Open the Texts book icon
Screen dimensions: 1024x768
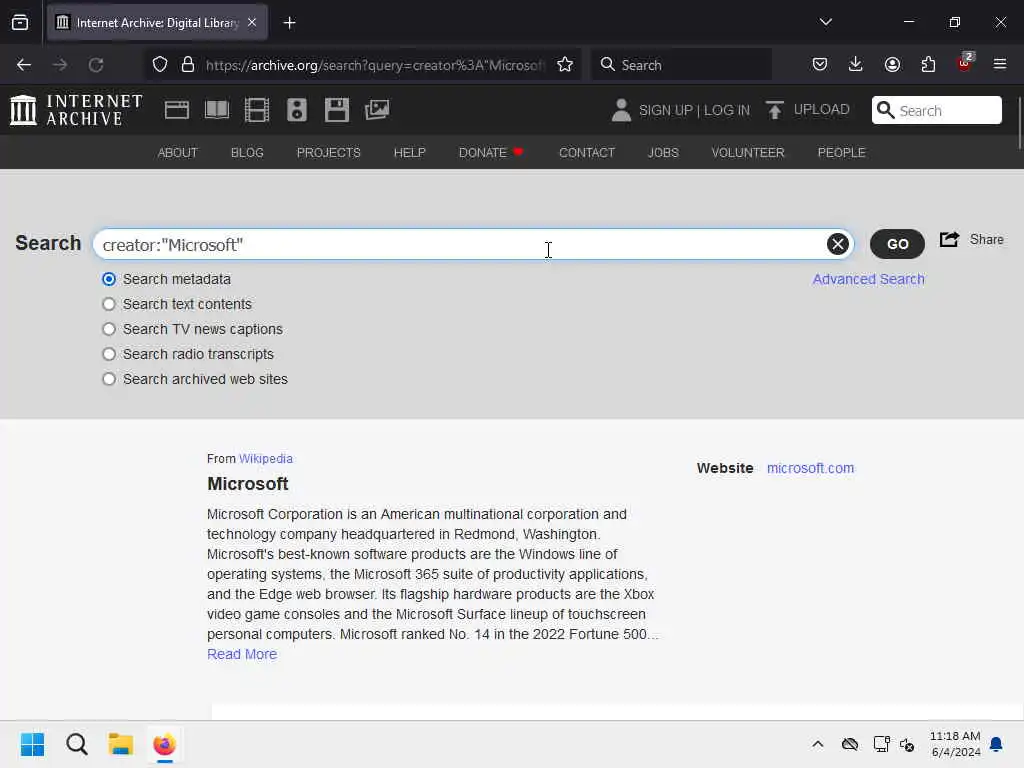(217, 110)
